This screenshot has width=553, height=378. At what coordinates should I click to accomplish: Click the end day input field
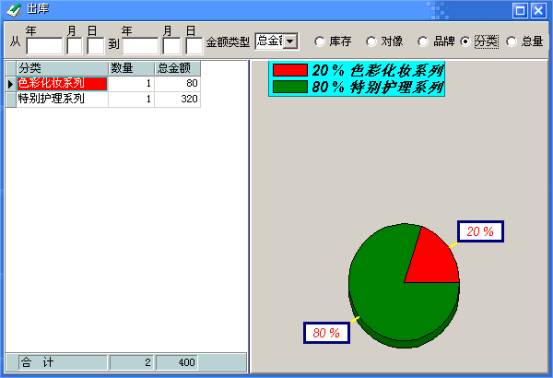tap(194, 46)
